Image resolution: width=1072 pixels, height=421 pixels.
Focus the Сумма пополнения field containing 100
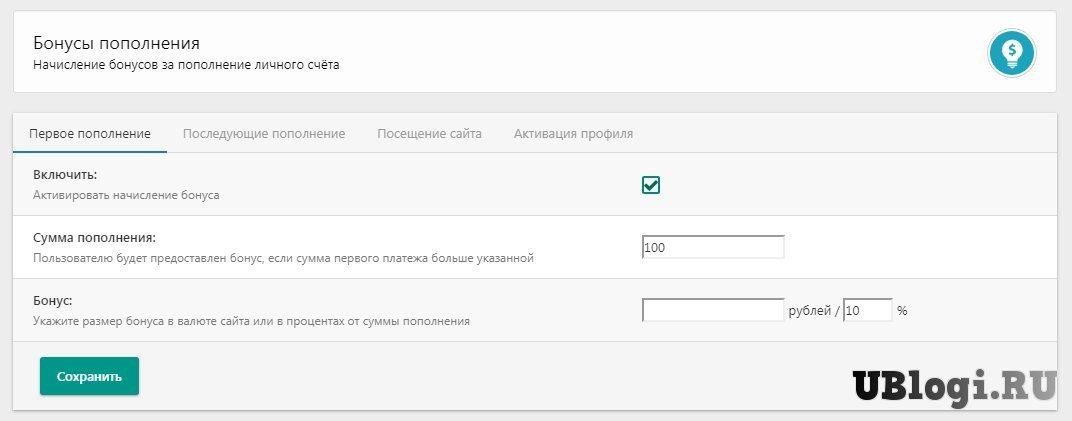click(713, 247)
